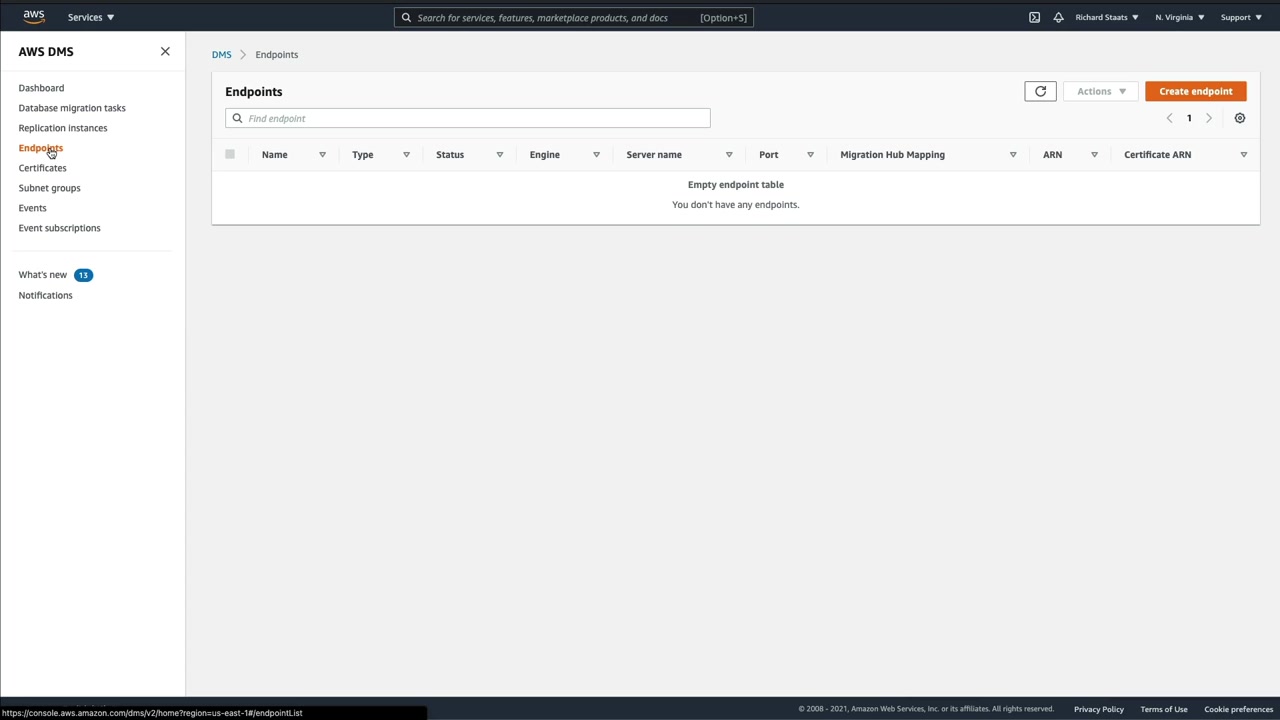Focus the Find endpoint search field
The height and width of the screenshot is (720, 1280).
click(468, 118)
